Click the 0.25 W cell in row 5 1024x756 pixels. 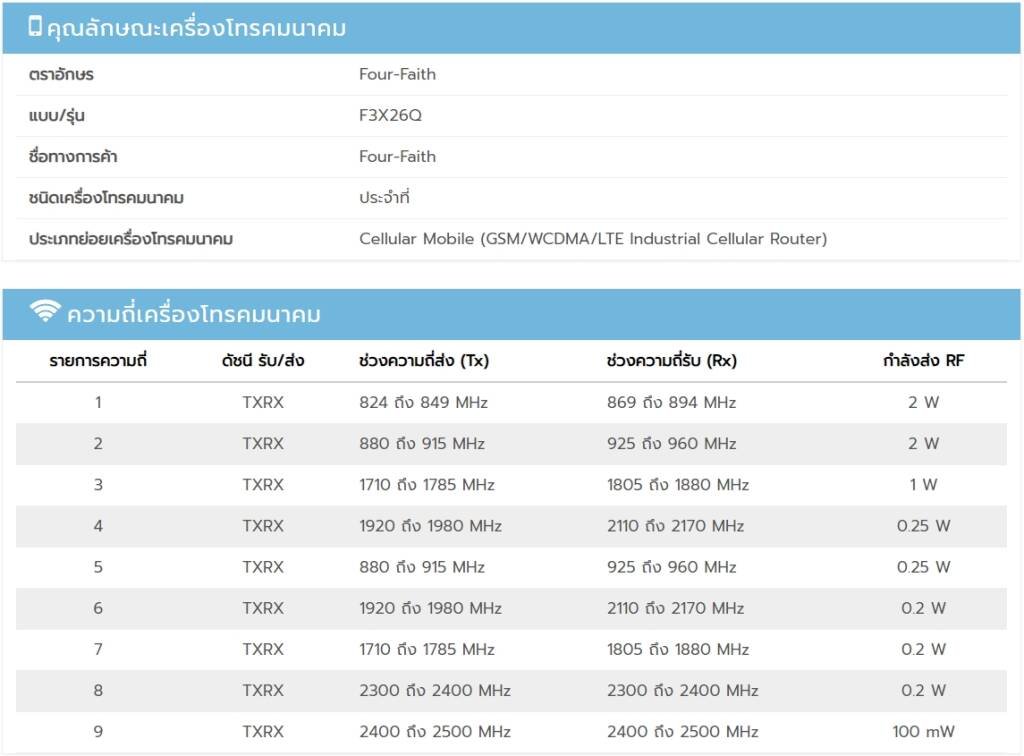pos(923,567)
